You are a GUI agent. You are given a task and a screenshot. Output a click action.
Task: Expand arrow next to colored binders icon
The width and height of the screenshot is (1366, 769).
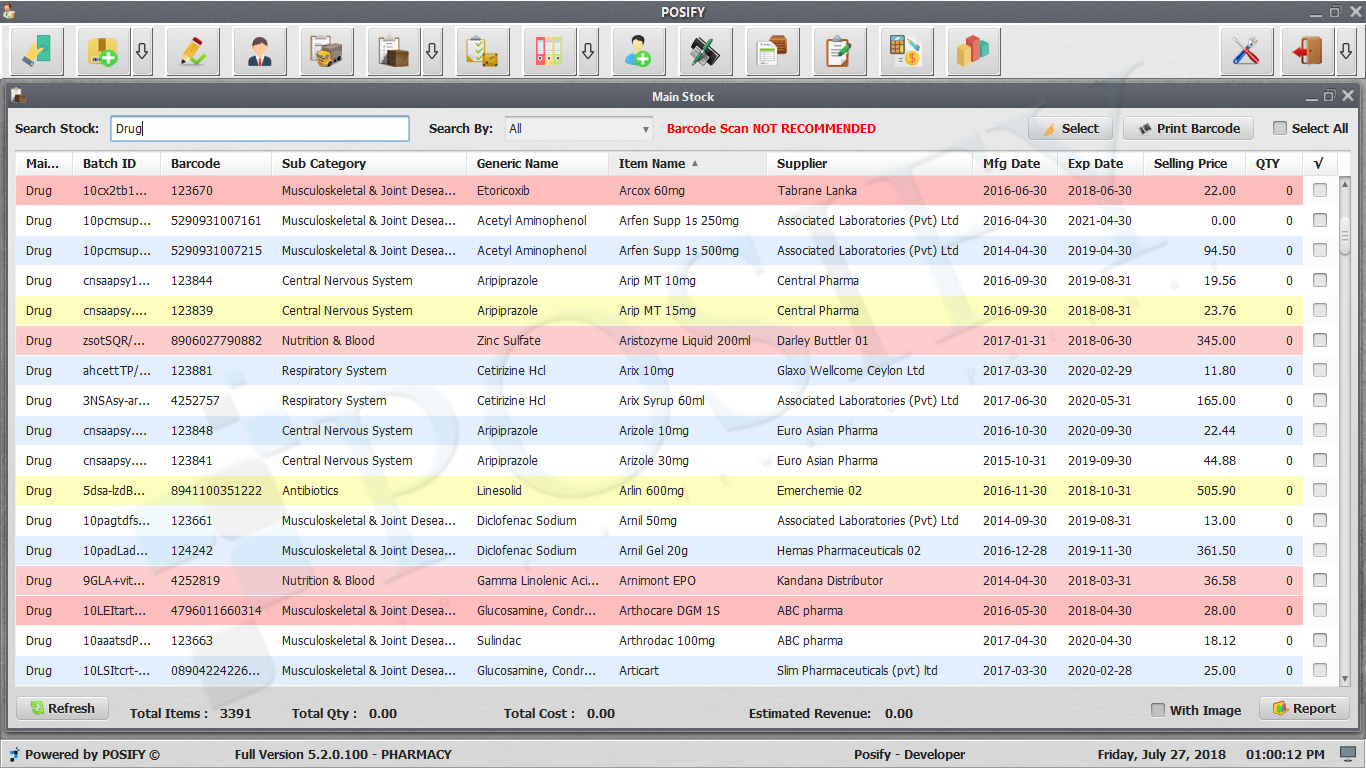(588, 51)
